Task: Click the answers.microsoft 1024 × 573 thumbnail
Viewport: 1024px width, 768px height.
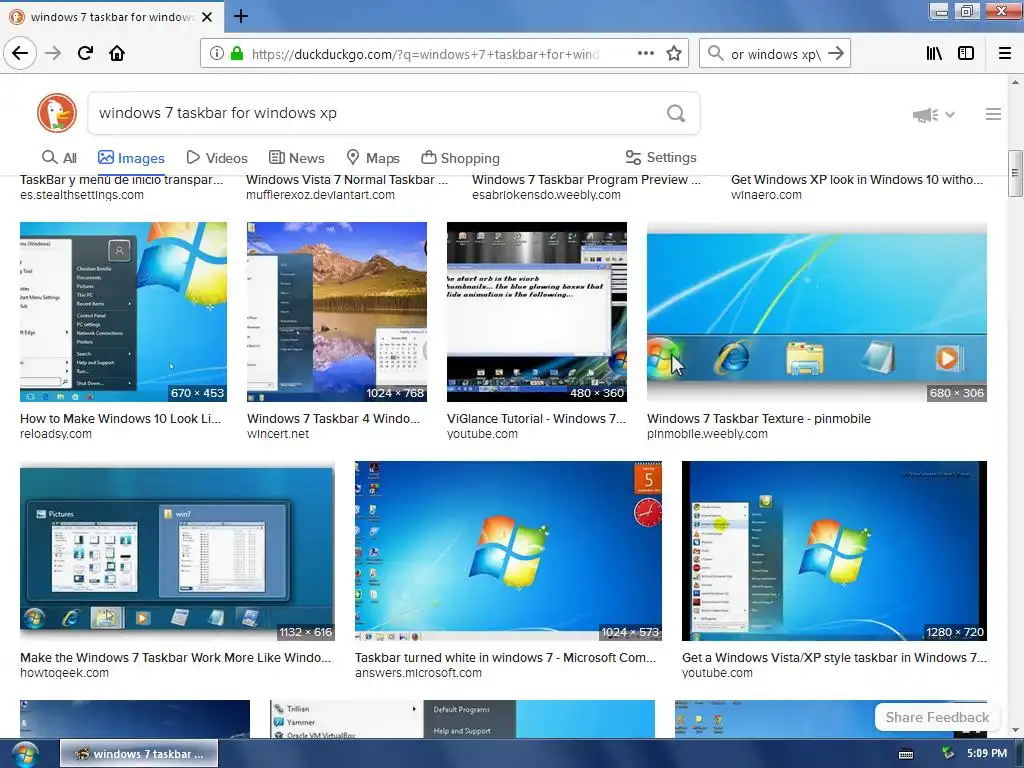Action: pos(508,551)
